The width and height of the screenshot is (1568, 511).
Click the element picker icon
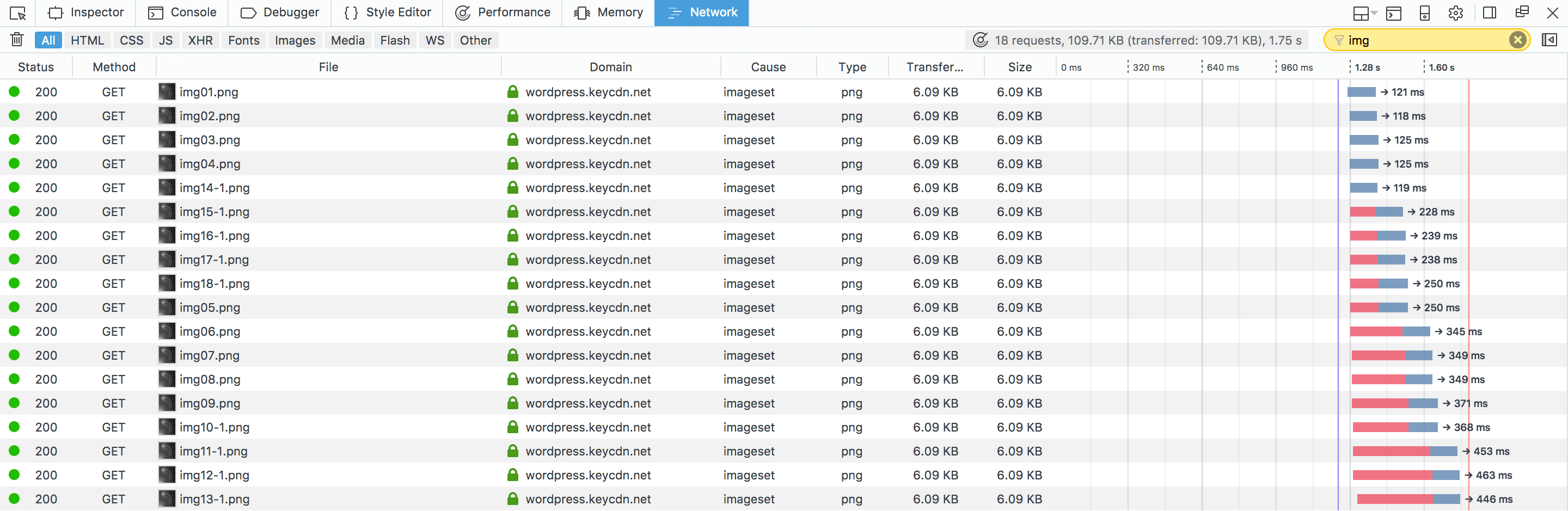pyautogui.click(x=17, y=13)
